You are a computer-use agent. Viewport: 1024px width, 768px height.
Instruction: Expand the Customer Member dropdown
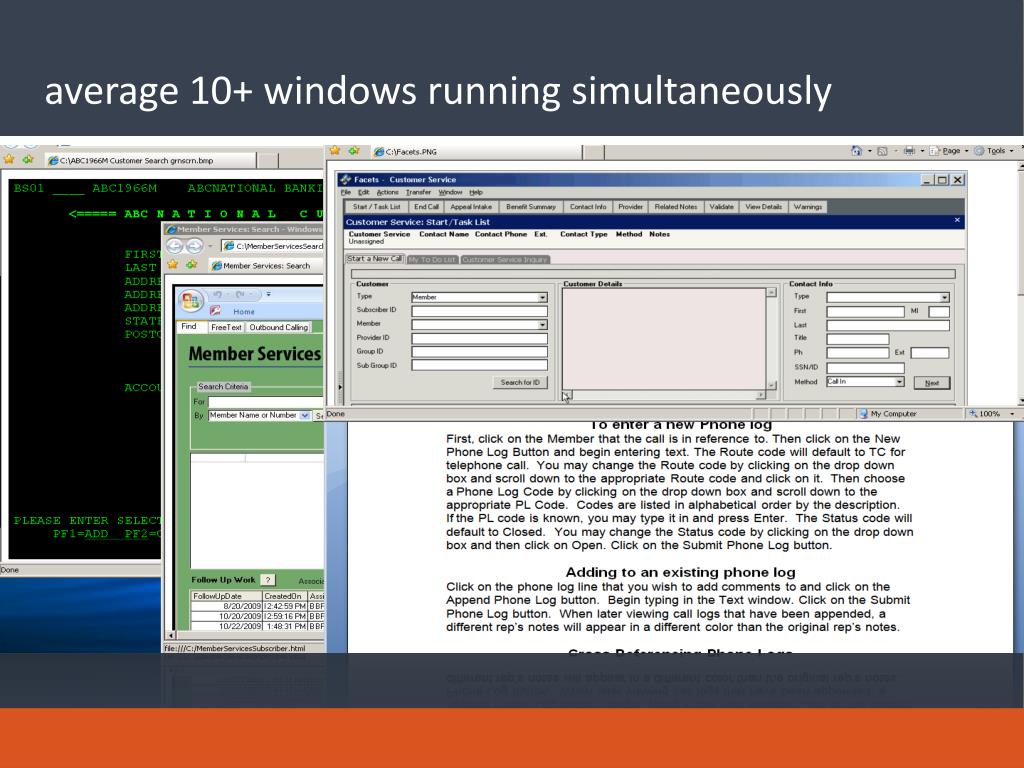tap(542, 325)
